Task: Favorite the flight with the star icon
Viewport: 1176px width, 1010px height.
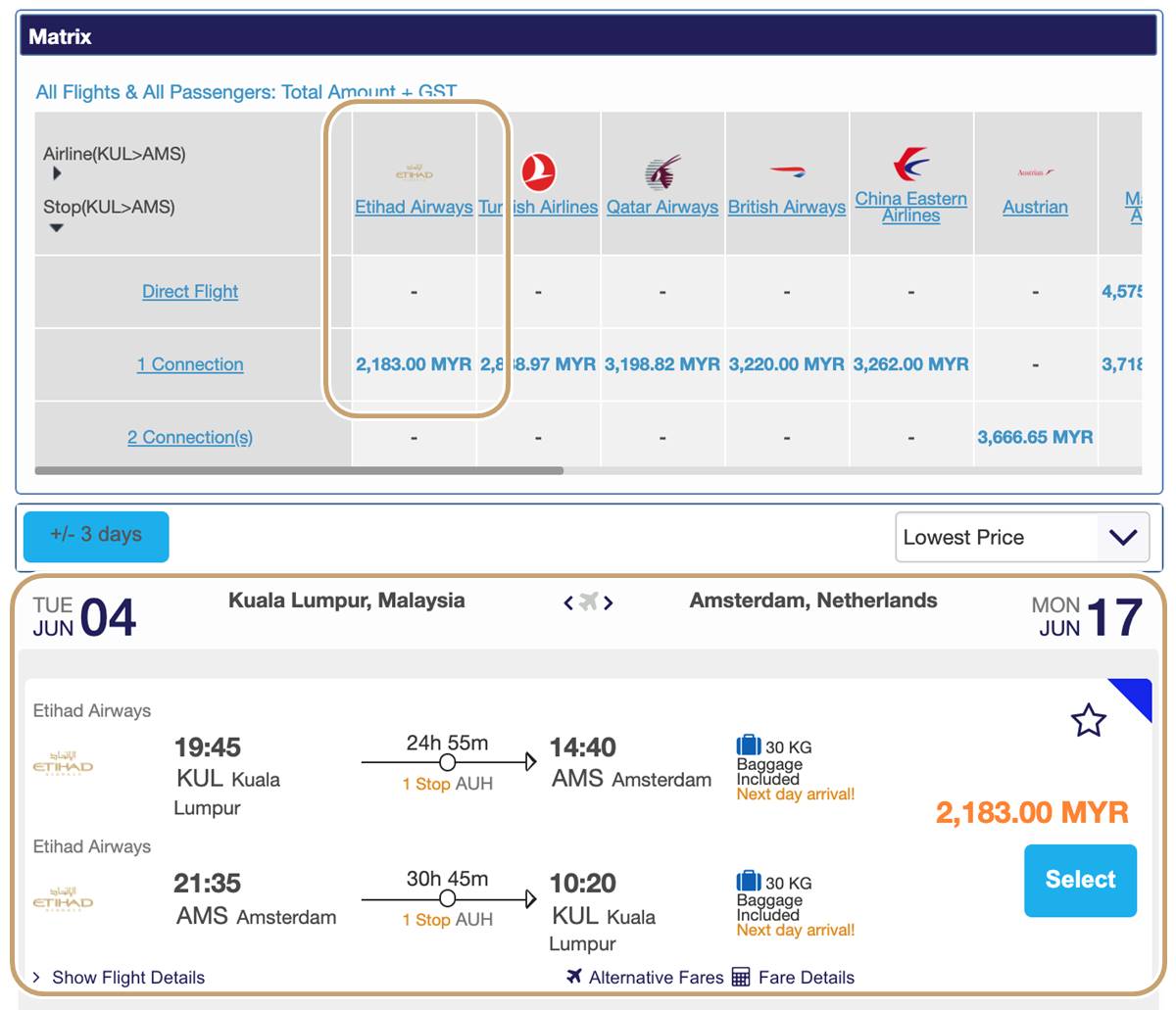Action: (1088, 720)
